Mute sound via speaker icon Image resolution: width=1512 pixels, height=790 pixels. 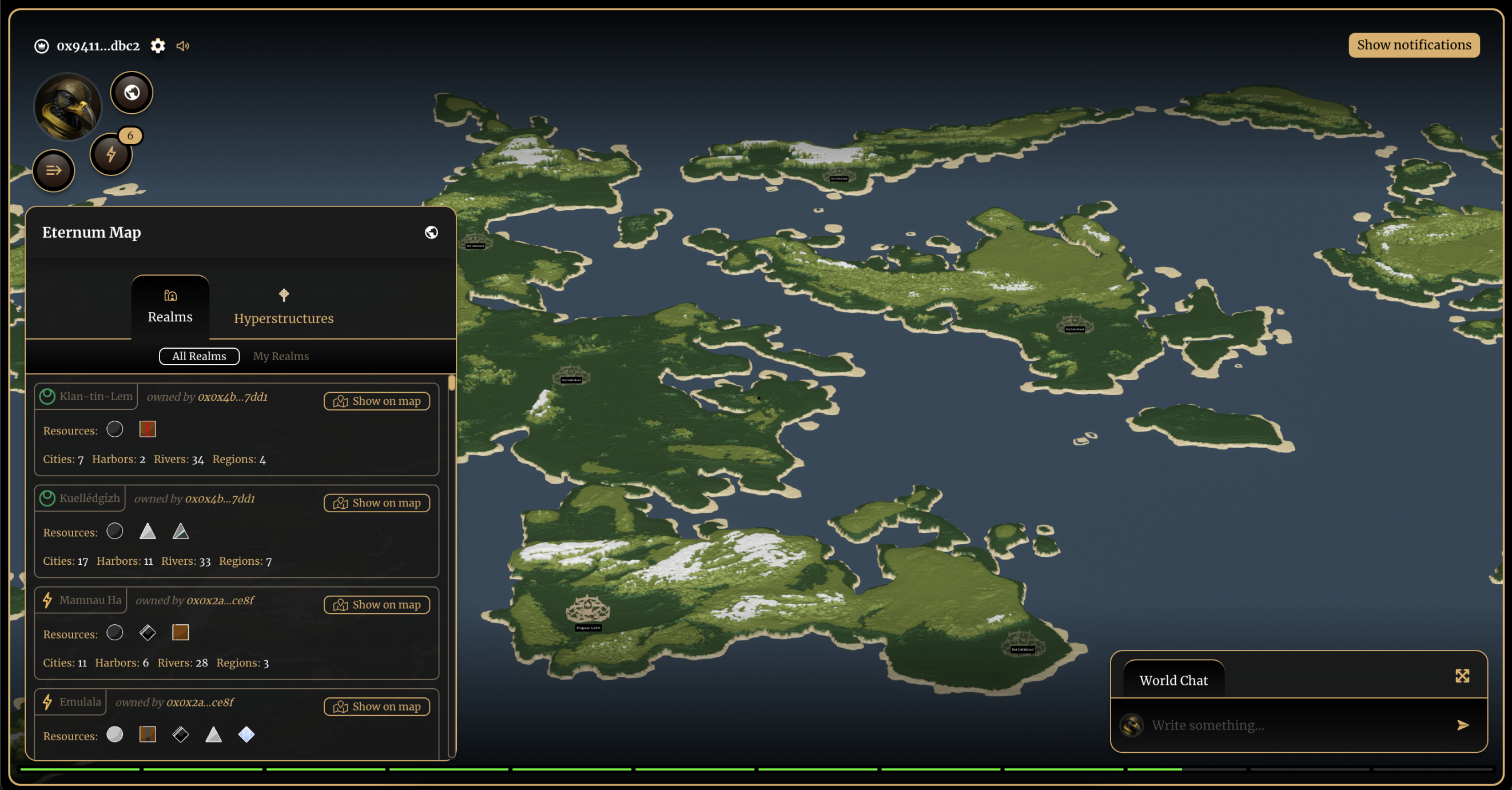pyautogui.click(x=182, y=46)
